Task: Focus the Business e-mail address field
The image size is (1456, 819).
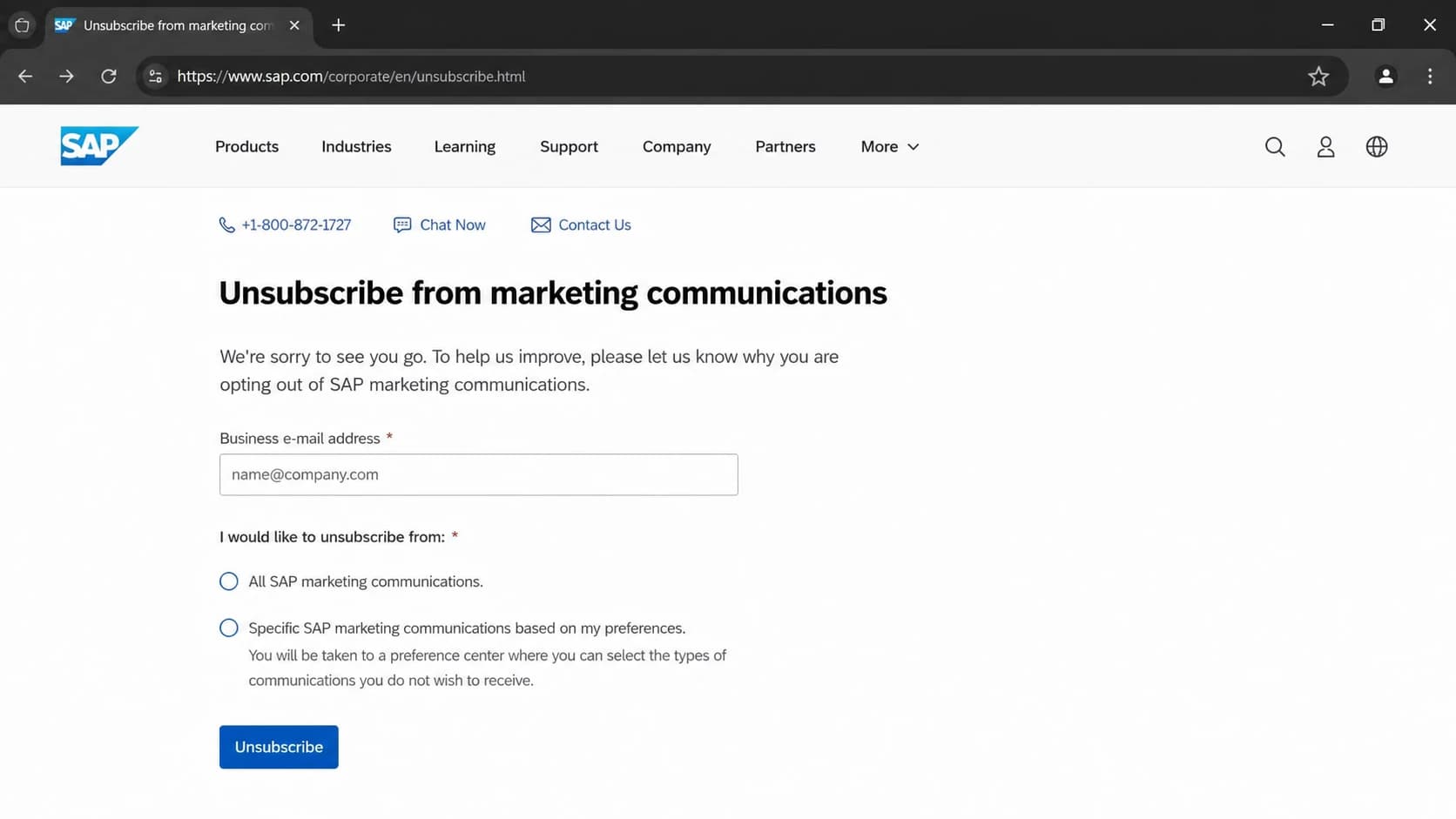Action: [479, 474]
